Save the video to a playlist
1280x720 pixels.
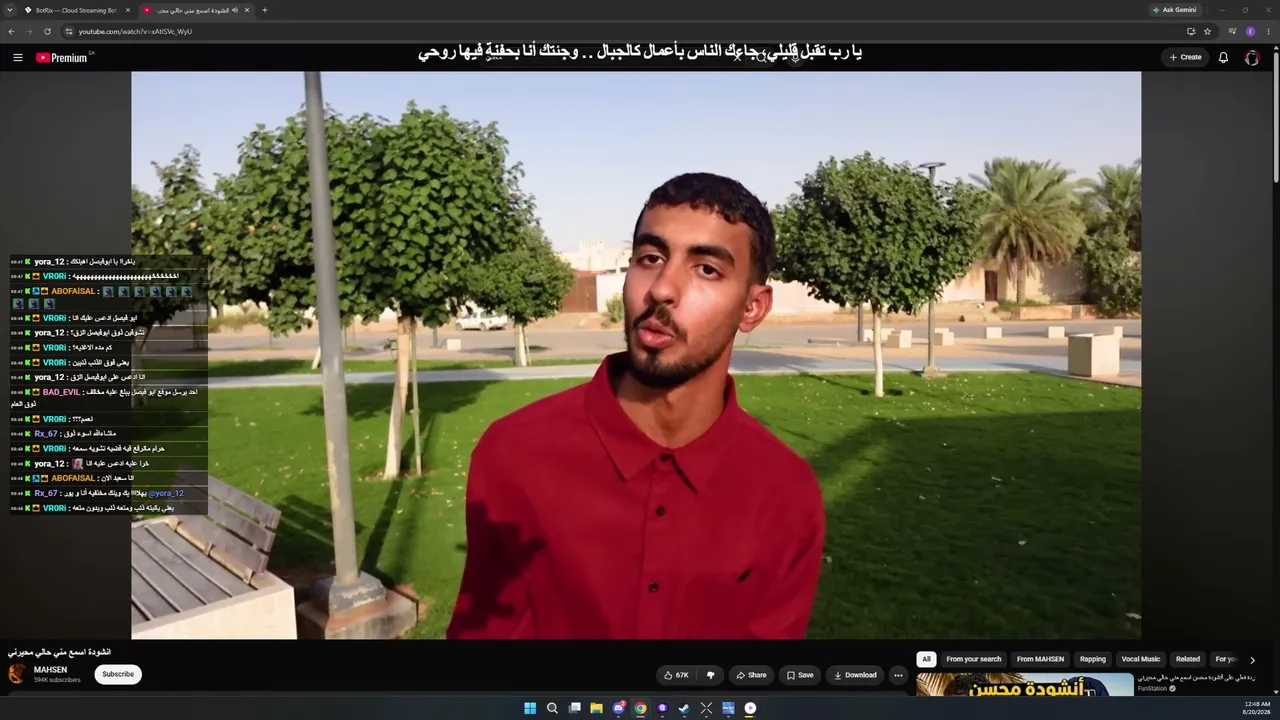[800, 675]
